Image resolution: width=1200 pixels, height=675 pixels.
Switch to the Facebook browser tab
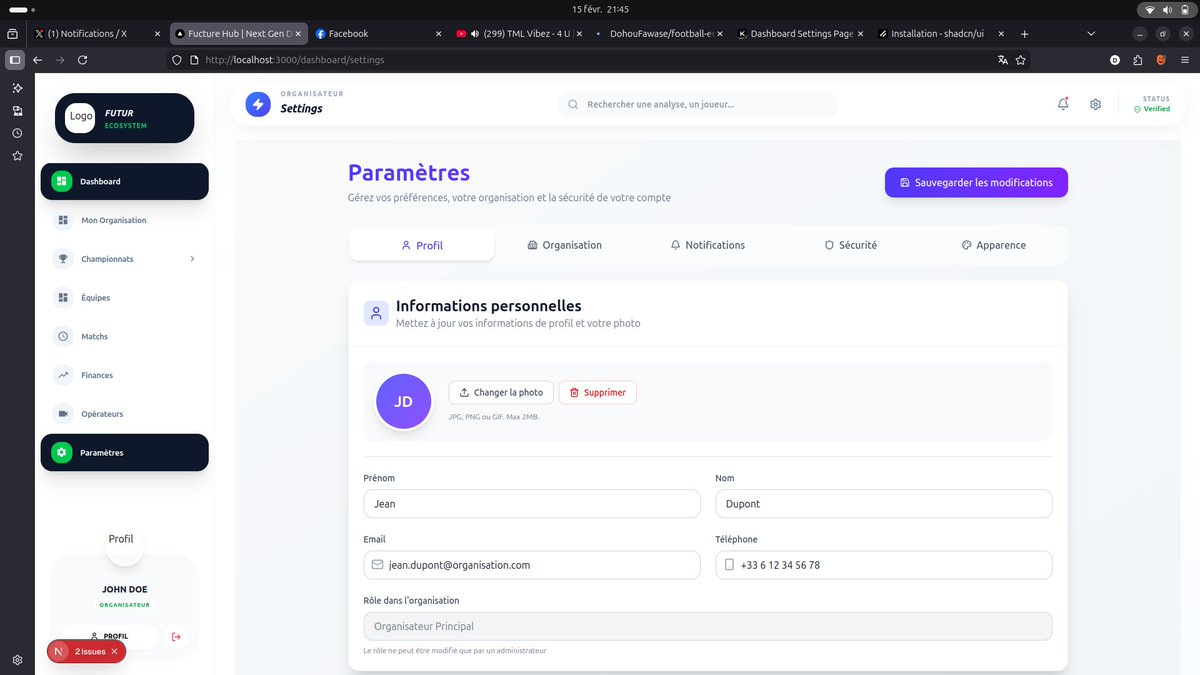pyautogui.click(x=376, y=33)
